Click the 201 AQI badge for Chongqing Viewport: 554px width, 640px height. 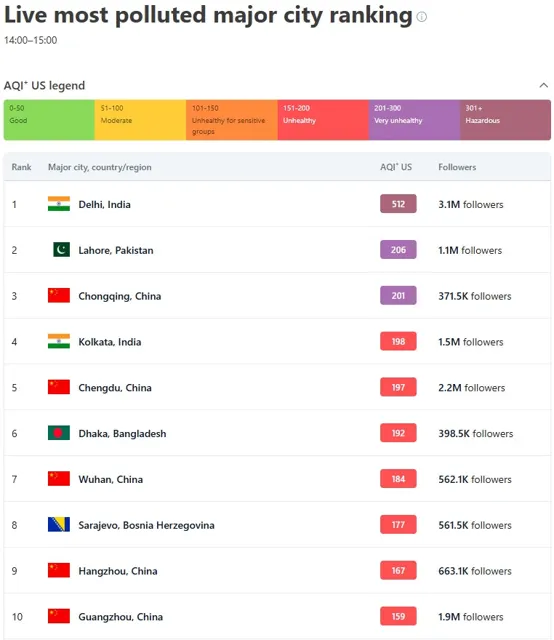tap(398, 295)
